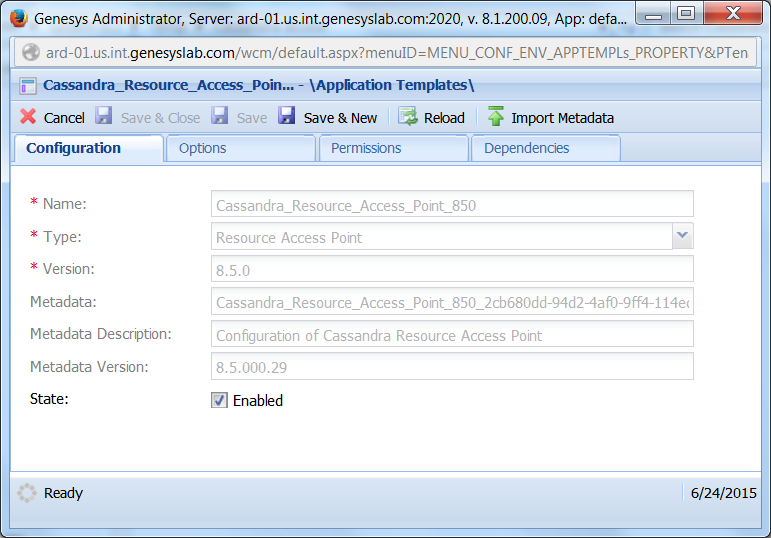
Task: Click the Reload refresh icon
Action: (x=408, y=117)
